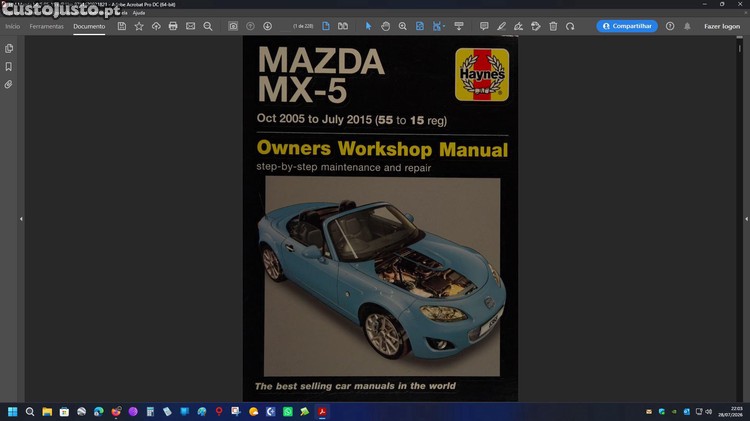Image resolution: width=750 pixels, height=421 pixels.
Task: Open the attachments paperclip panel
Action: pos(9,84)
